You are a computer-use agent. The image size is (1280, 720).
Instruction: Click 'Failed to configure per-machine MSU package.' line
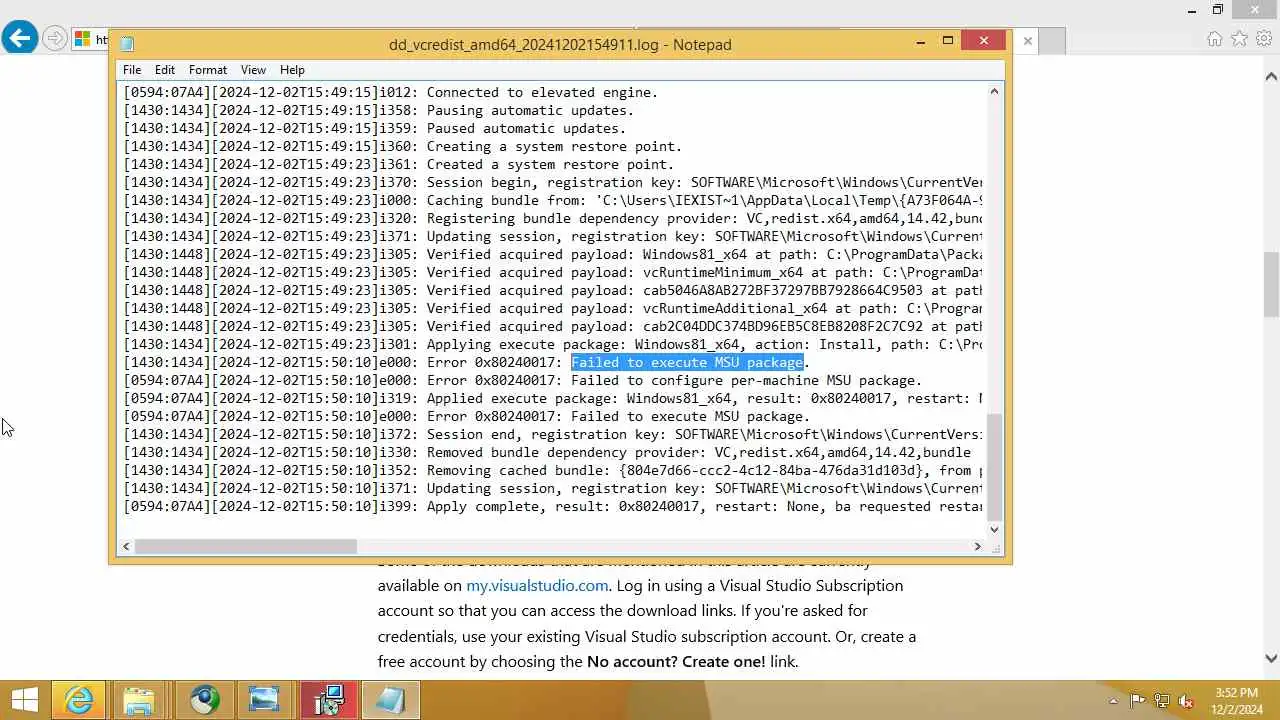pos(523,380)
